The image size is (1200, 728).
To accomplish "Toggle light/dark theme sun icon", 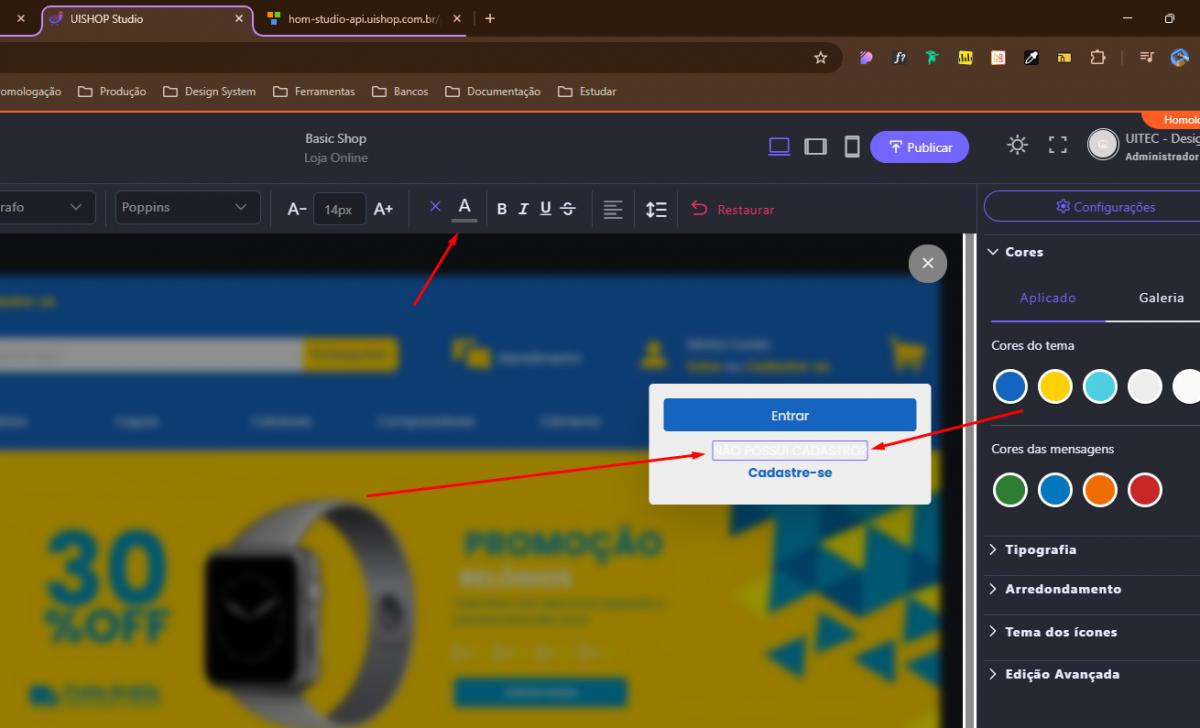I will (1017, 145).
